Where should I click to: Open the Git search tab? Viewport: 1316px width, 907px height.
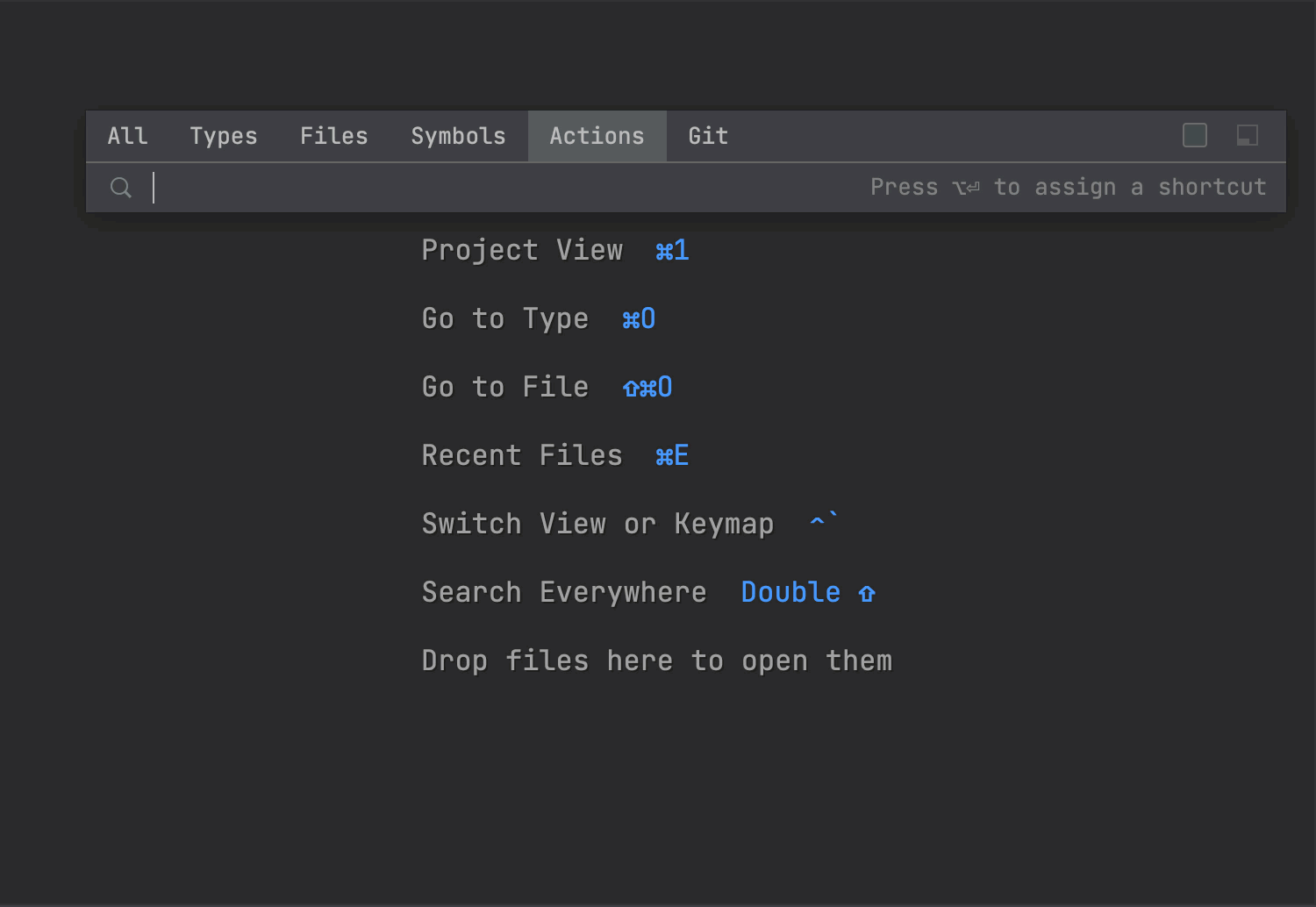[x=708, y=136]
